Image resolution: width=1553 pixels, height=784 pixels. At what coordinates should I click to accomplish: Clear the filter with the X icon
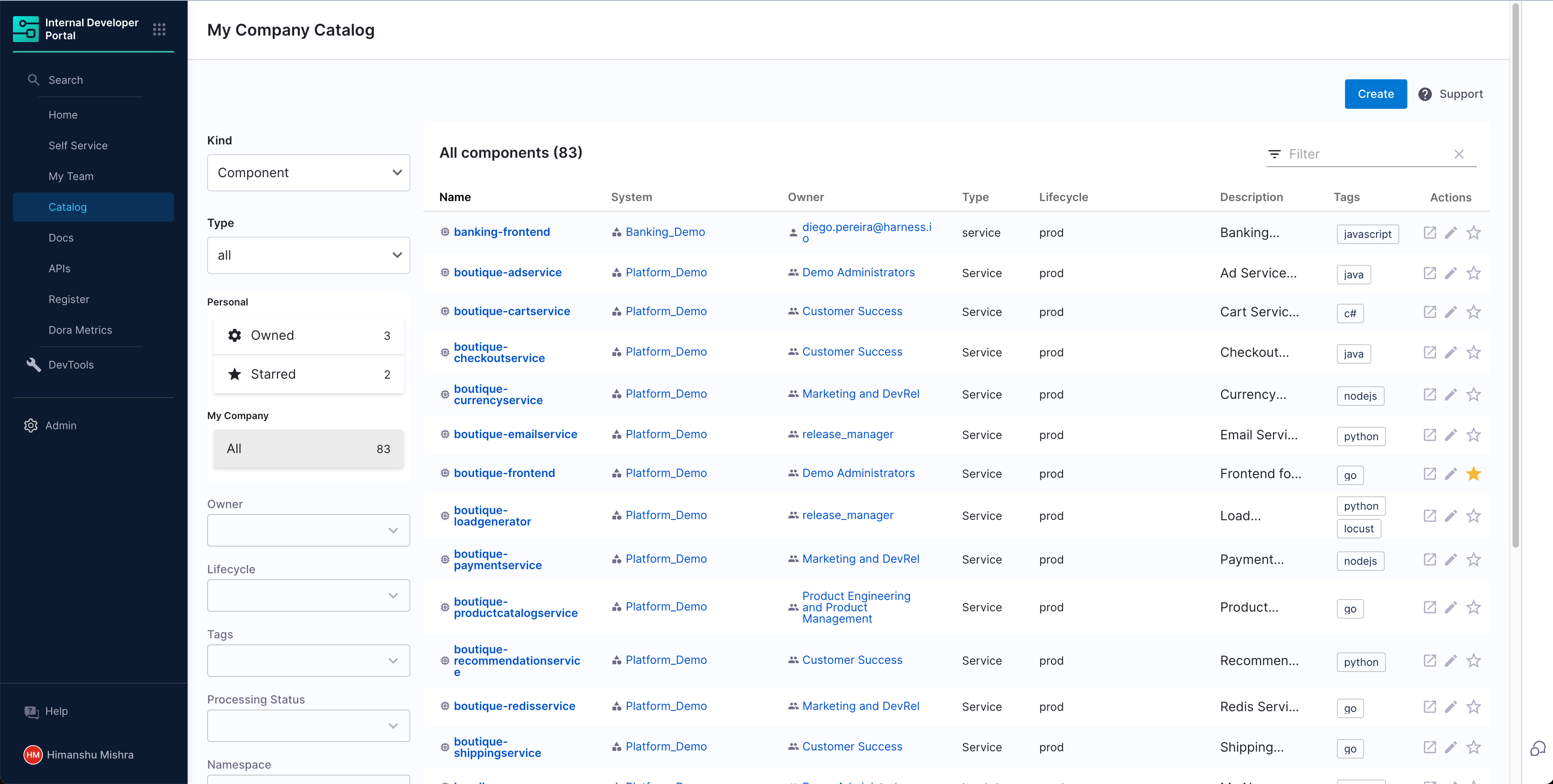(x=1459, y=154)
